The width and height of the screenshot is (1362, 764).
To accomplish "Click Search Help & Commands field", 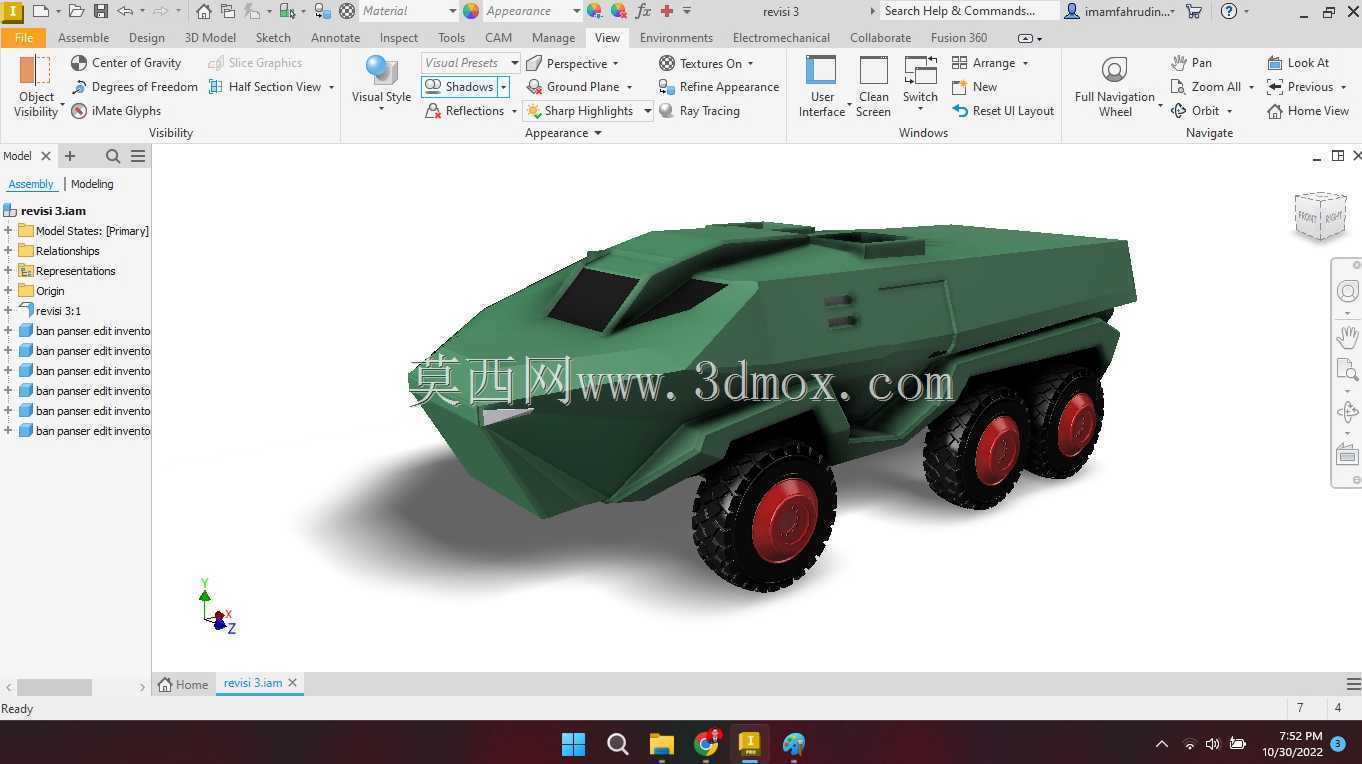I will pos(968,11).
